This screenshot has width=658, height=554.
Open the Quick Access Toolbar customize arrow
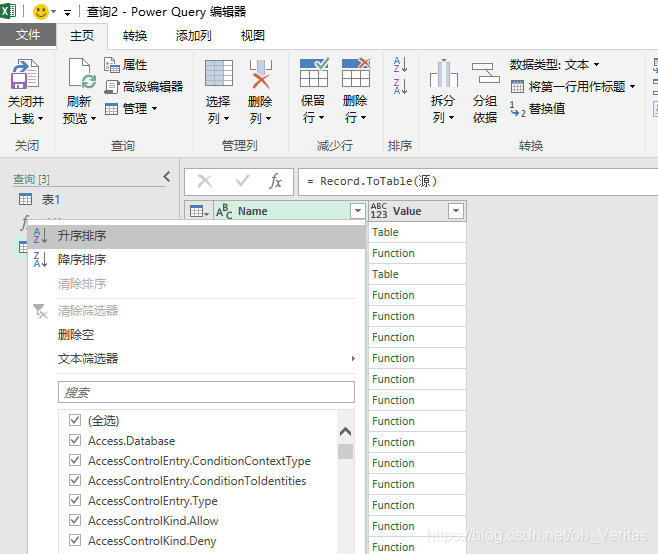(x=67, y=13)
